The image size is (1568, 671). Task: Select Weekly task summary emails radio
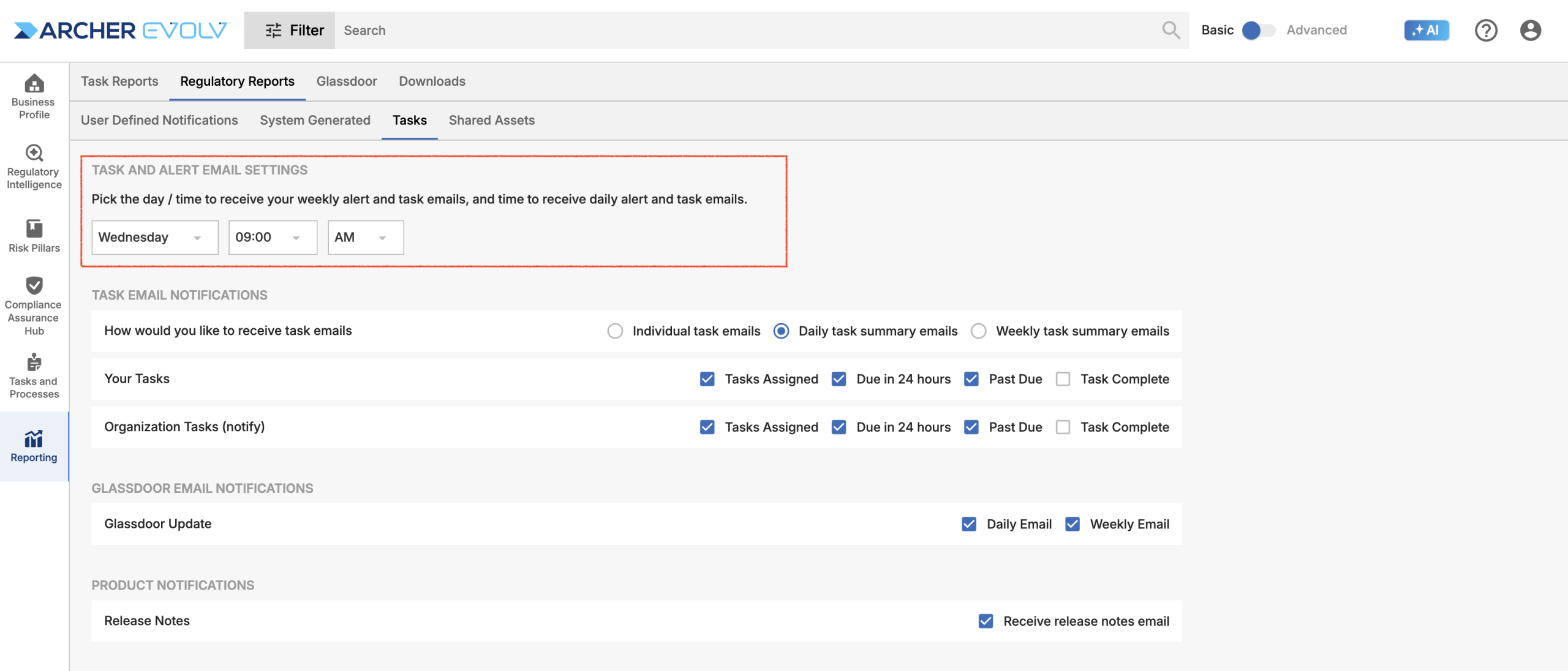978,331
